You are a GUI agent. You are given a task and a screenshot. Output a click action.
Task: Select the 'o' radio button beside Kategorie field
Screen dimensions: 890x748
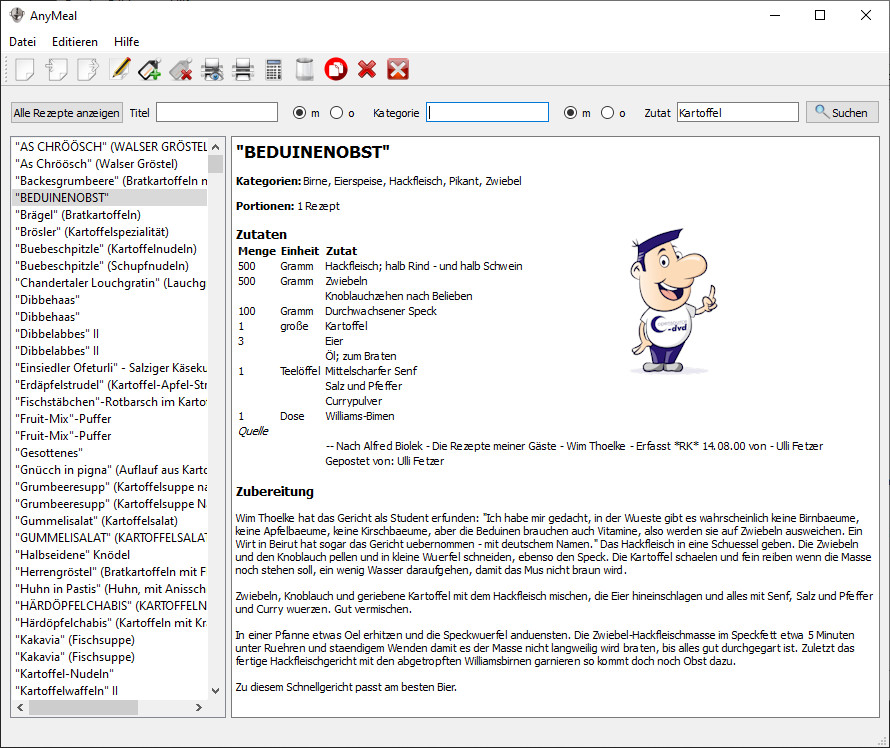(x=608, y=113)
